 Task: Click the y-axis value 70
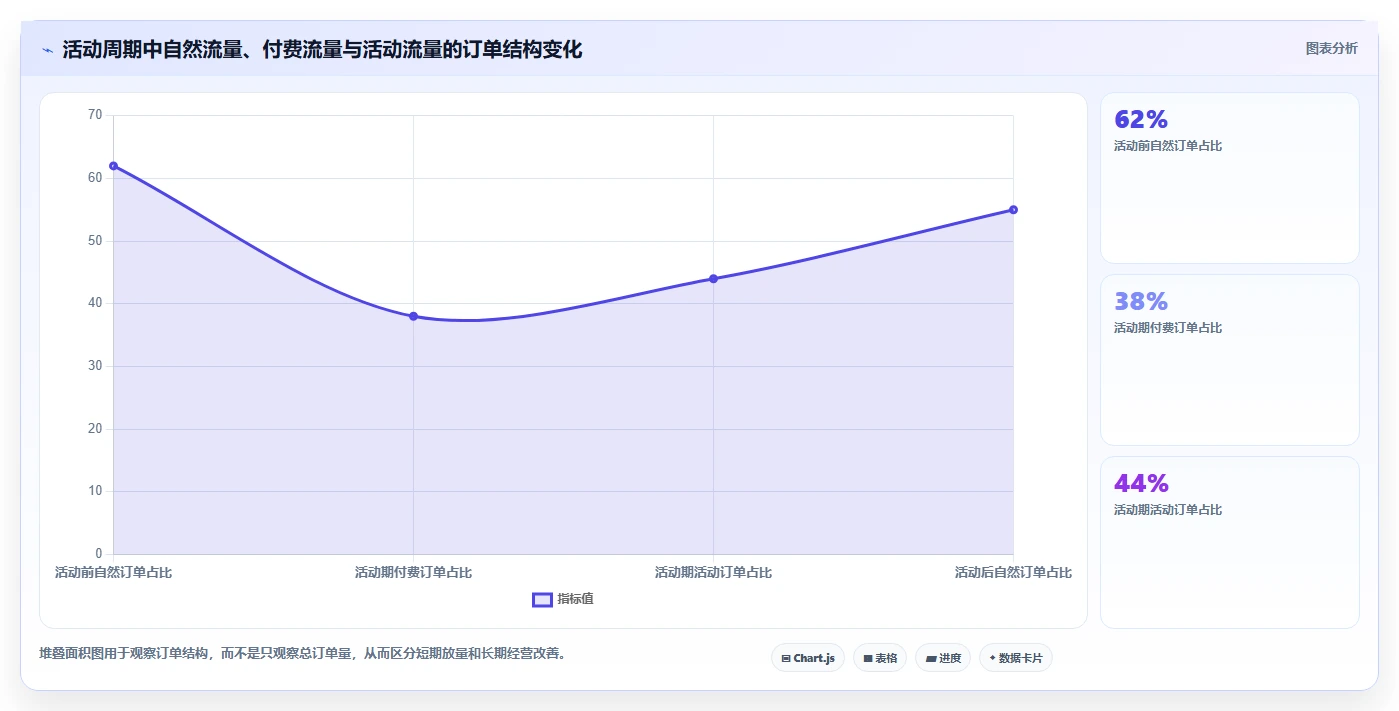tap(95, 115)
